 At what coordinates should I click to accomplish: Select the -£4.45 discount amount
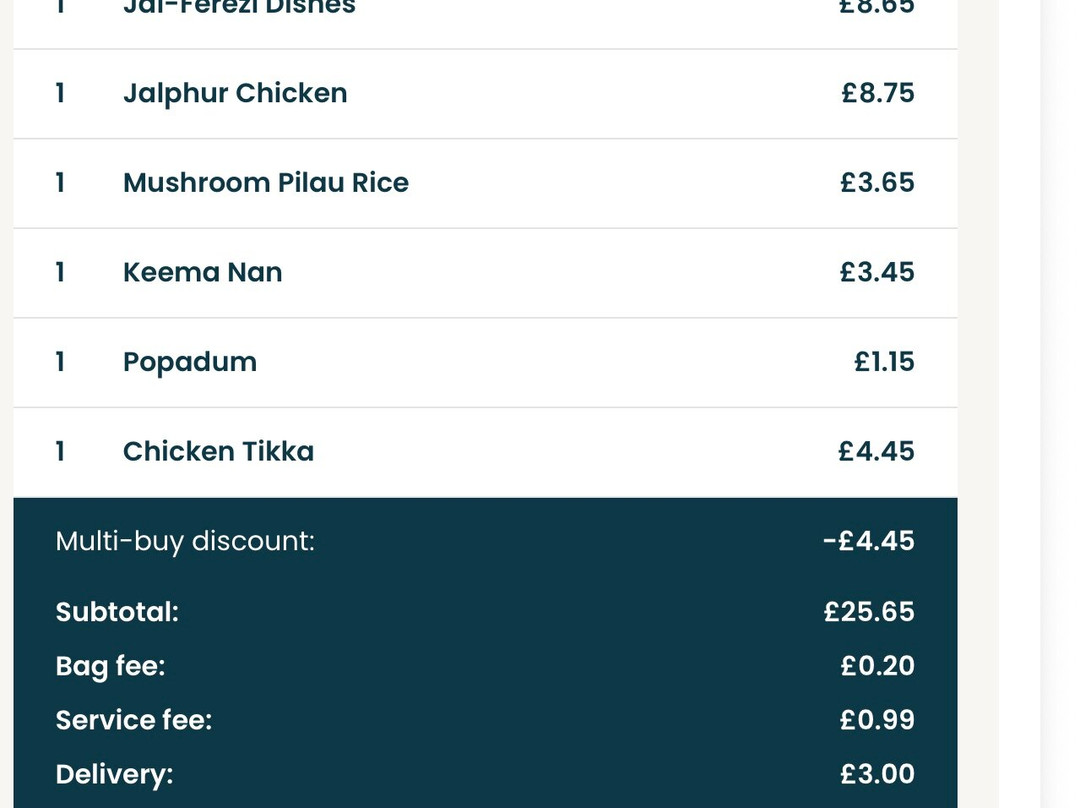point(869,541)
